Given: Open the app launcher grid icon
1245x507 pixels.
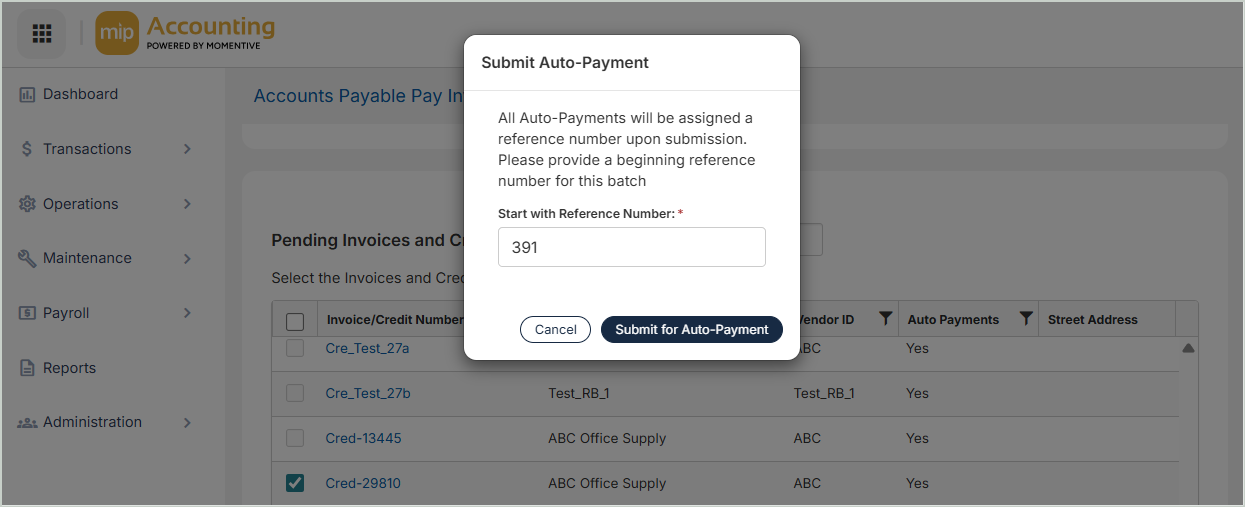Looking at the screenshot, I should click(41, 34).
